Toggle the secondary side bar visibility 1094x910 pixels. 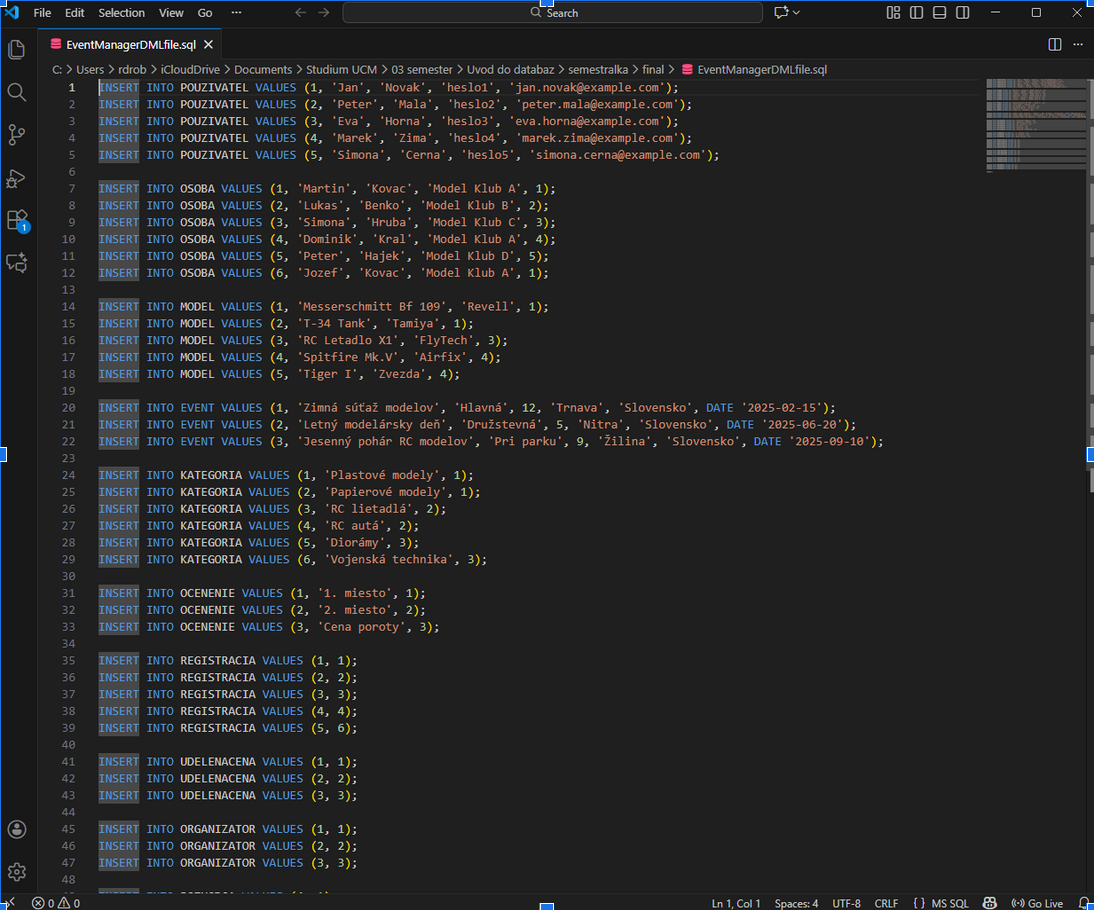point(963,13)
